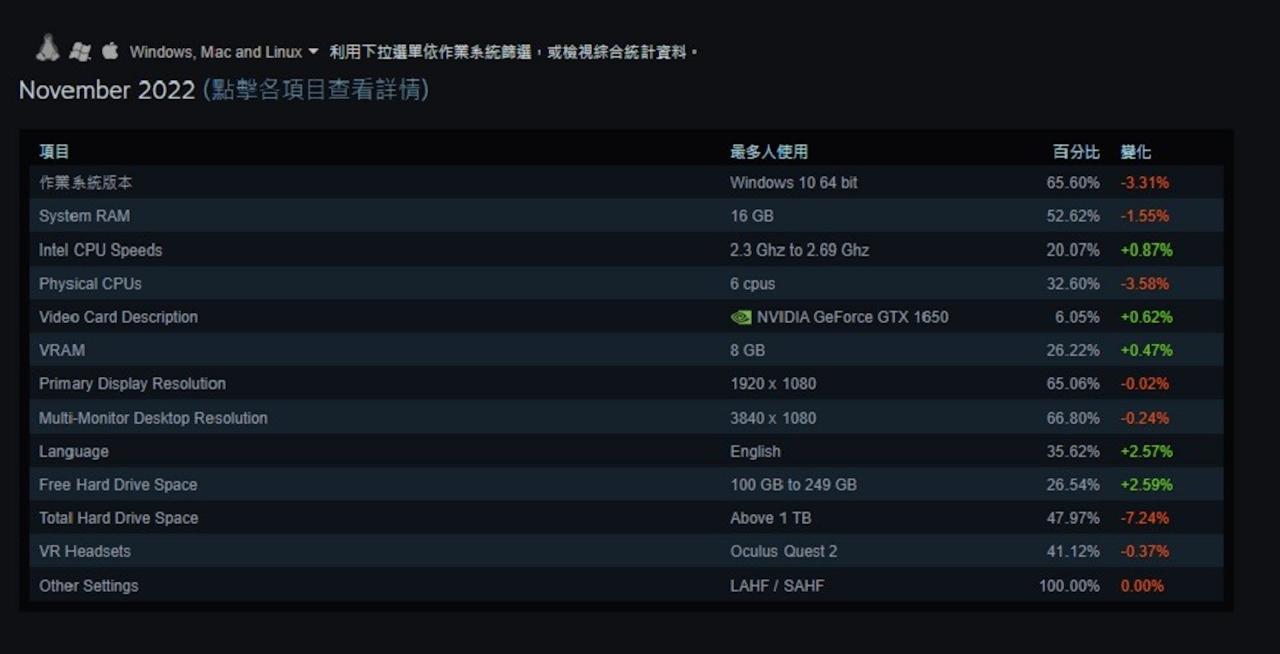Show Total Hard Drive Space details

point(118,518)
